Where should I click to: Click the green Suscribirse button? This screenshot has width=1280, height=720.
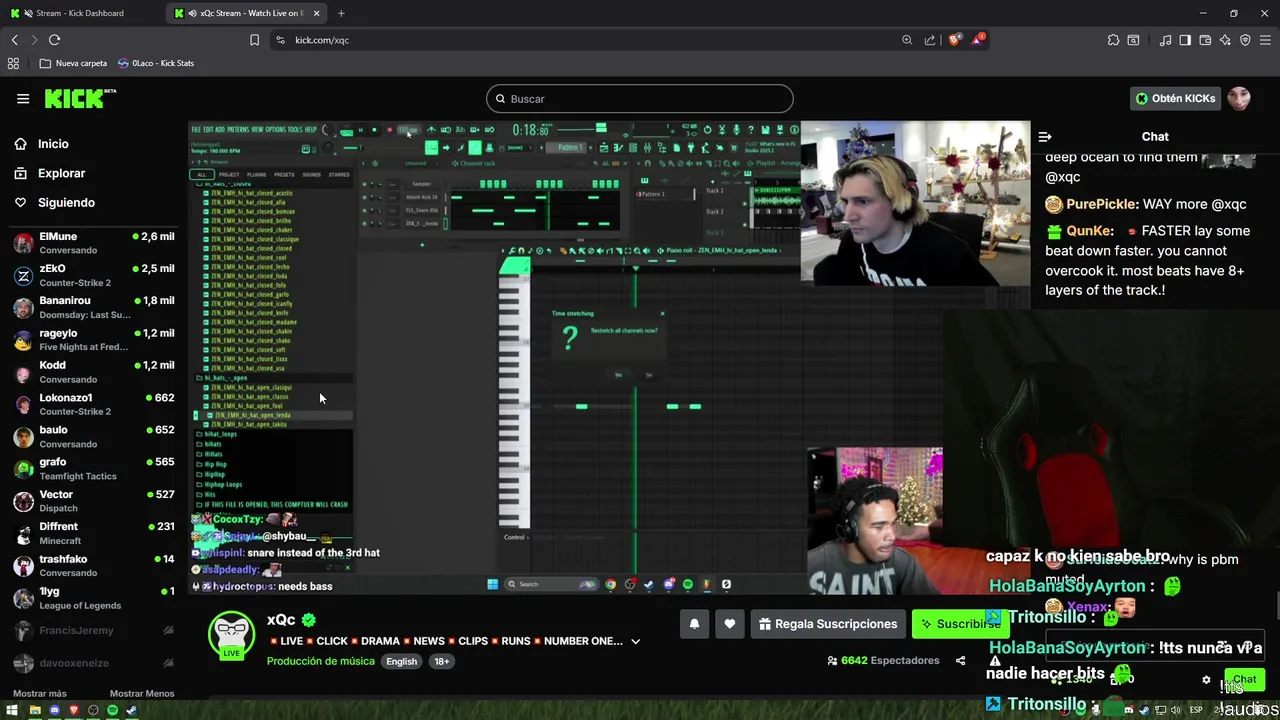(x=960, y=624)
